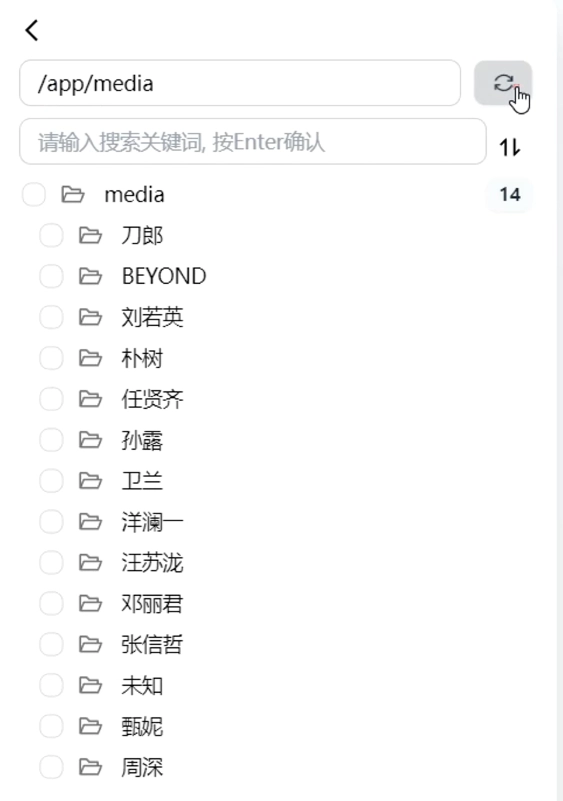
Task: Click the folder icon next to 刀郎
Action: [90, 235]
